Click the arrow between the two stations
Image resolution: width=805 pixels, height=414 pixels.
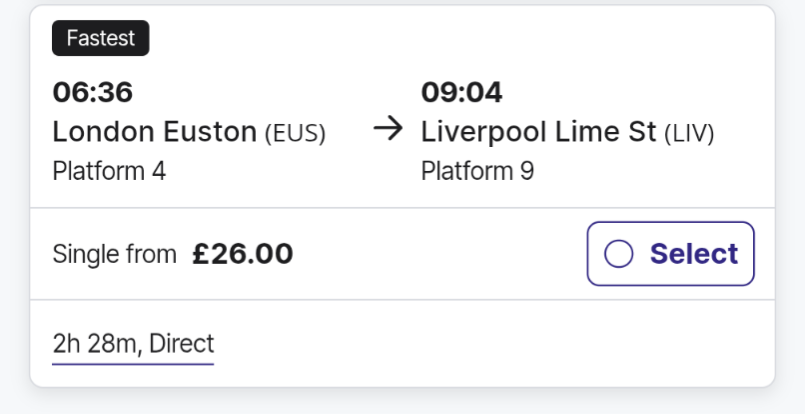pos(387,131)
